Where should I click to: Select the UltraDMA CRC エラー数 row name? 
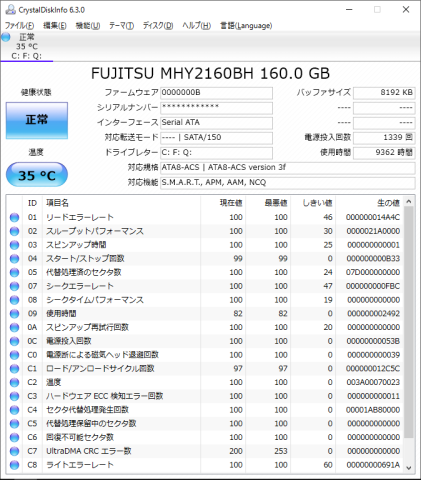[x=89, y=451]
